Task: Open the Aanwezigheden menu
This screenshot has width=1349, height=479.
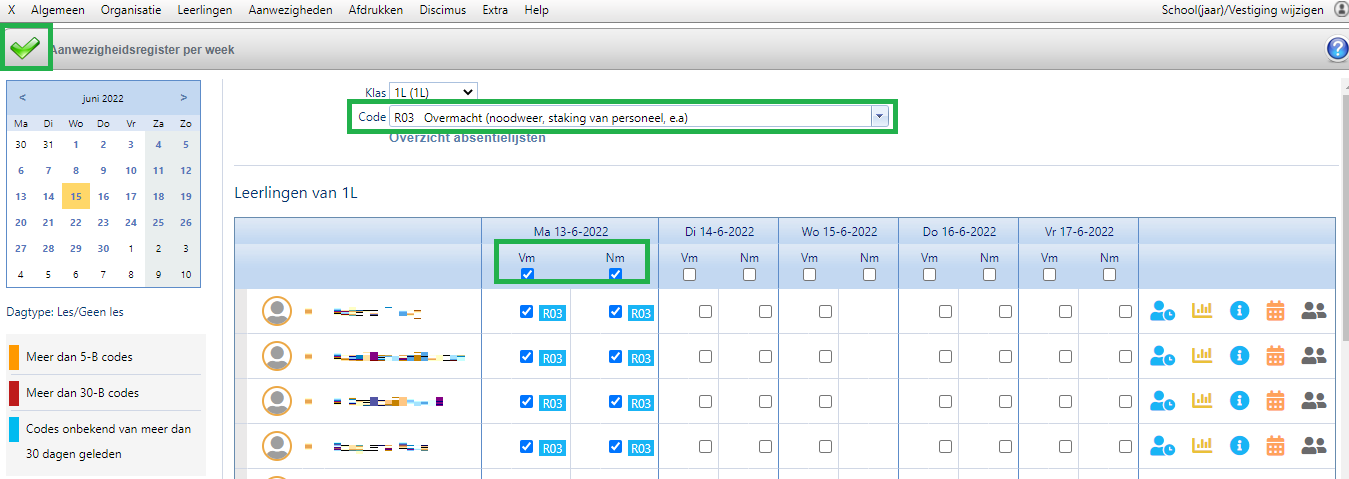Action: [291, 10]
